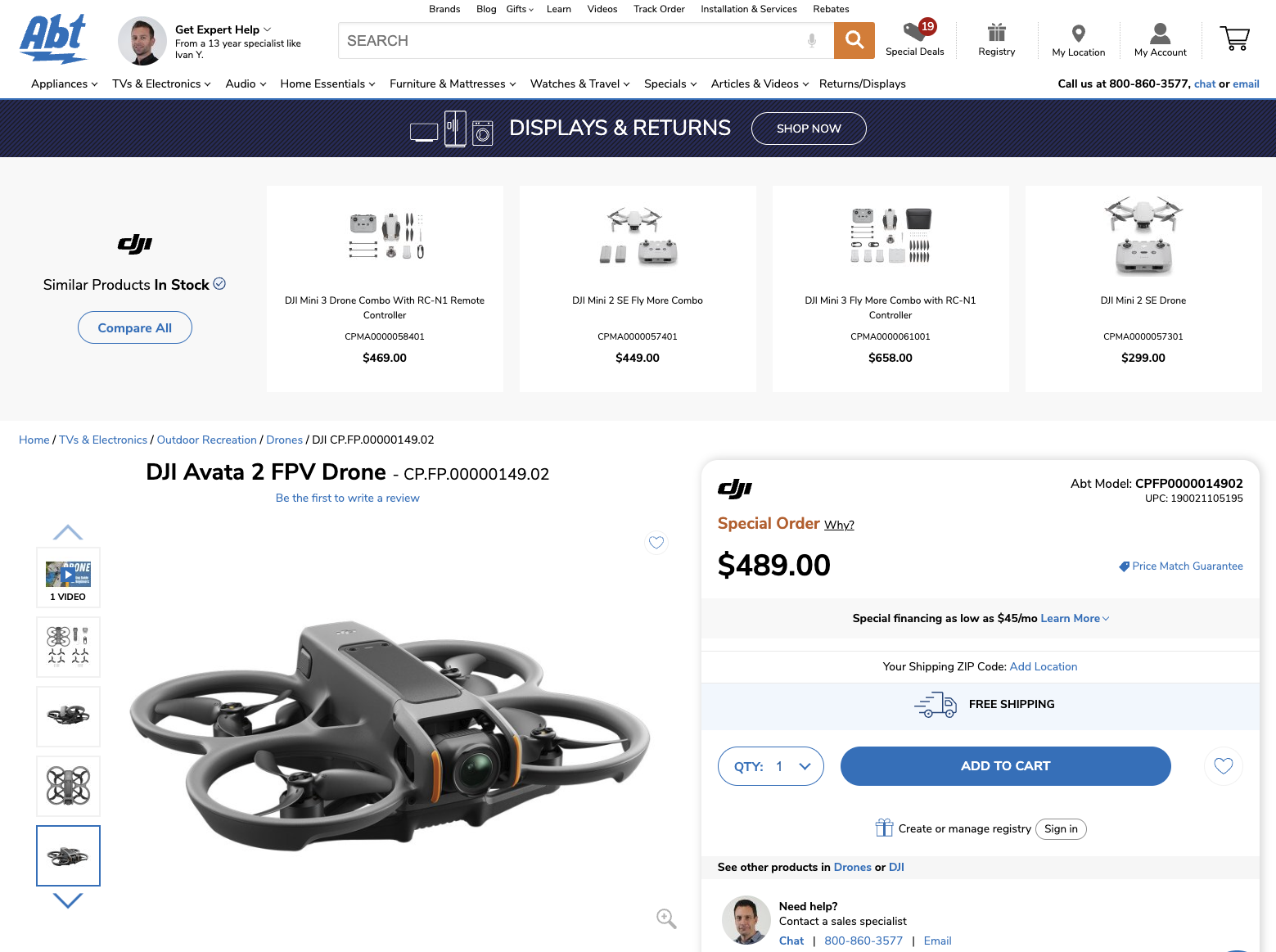Open DJI Mini 2 SE Fly More Combo card
Image resolution: width=1276 pixels, height=952 pixels.
638,289
